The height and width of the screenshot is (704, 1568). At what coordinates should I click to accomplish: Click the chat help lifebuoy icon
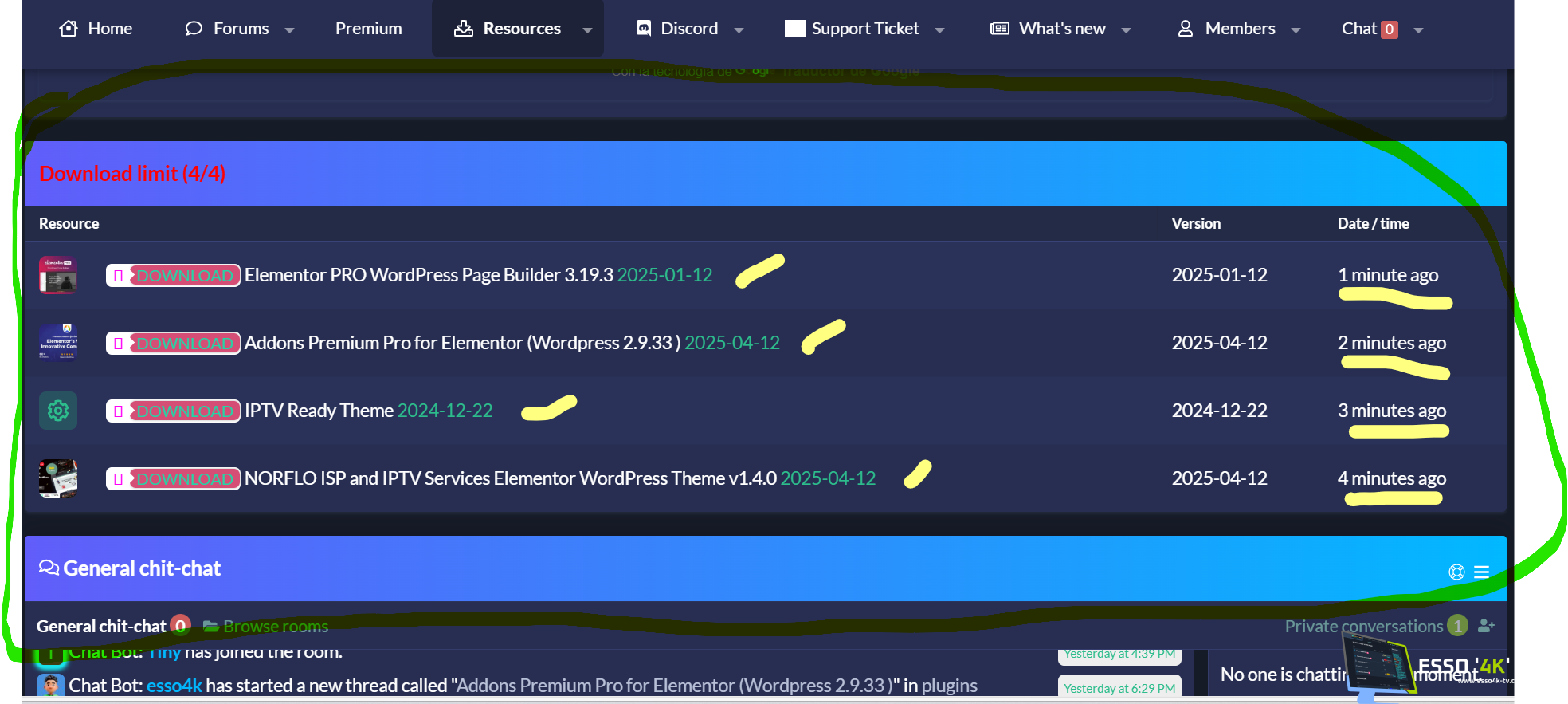pos(1456,572)
